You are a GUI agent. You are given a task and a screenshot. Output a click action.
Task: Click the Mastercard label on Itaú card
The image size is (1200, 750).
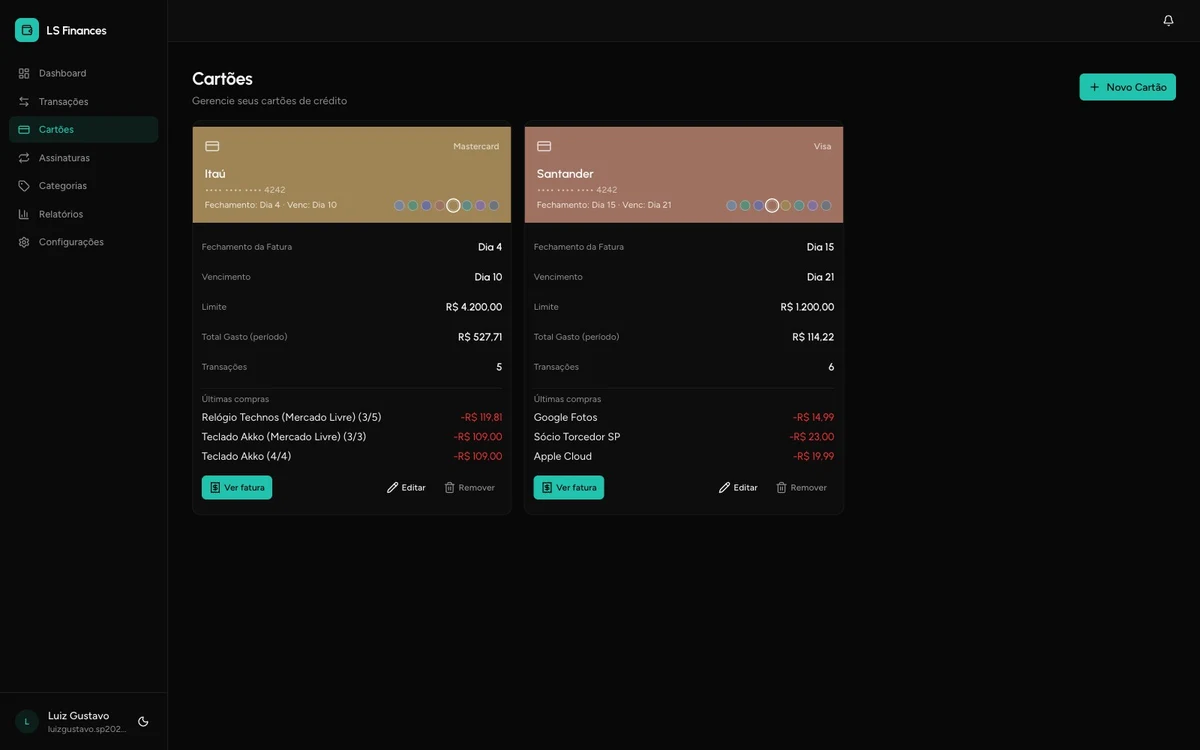point(476,146)
